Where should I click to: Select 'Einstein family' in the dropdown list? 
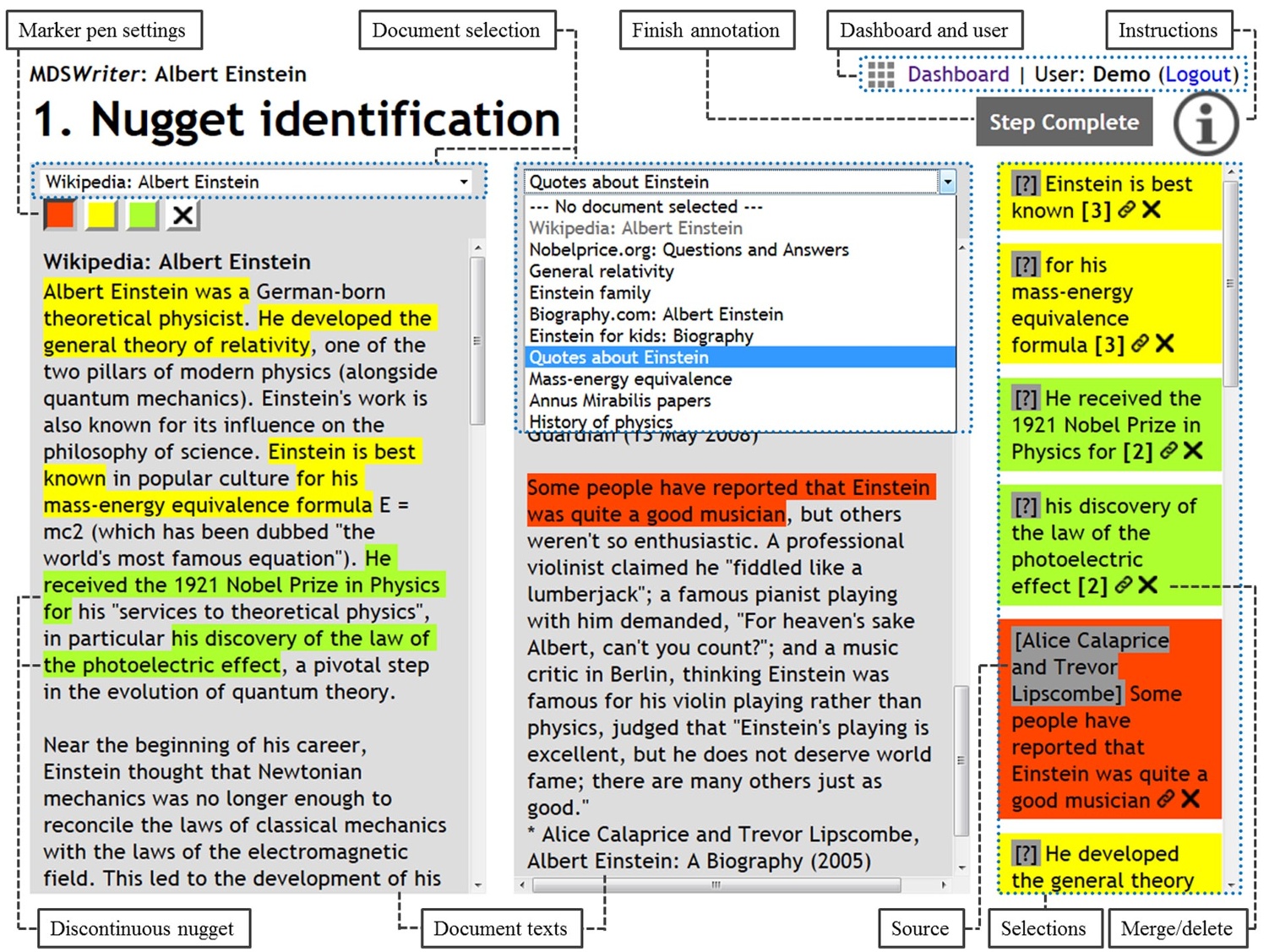tap(590, 293)
